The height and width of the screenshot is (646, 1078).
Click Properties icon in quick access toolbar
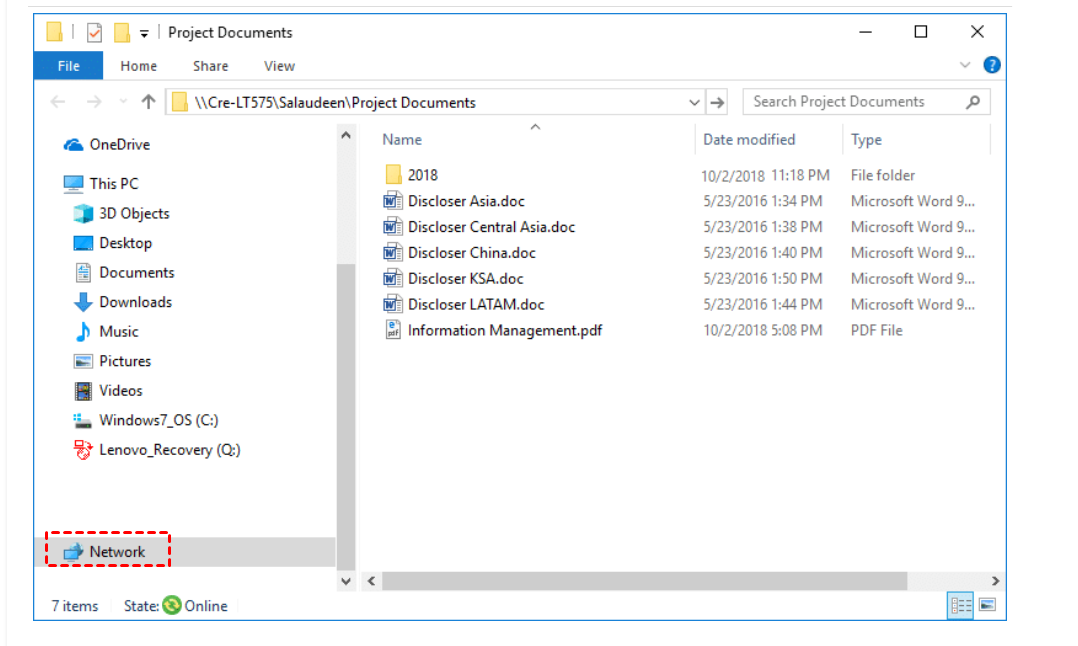click(95, 33)
